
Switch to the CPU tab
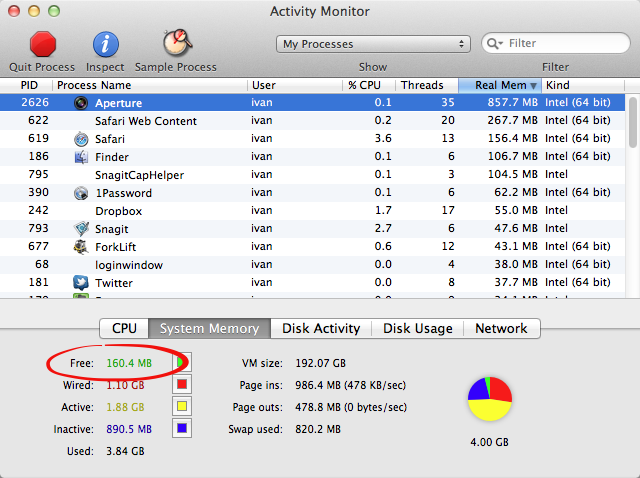point(124,328)
